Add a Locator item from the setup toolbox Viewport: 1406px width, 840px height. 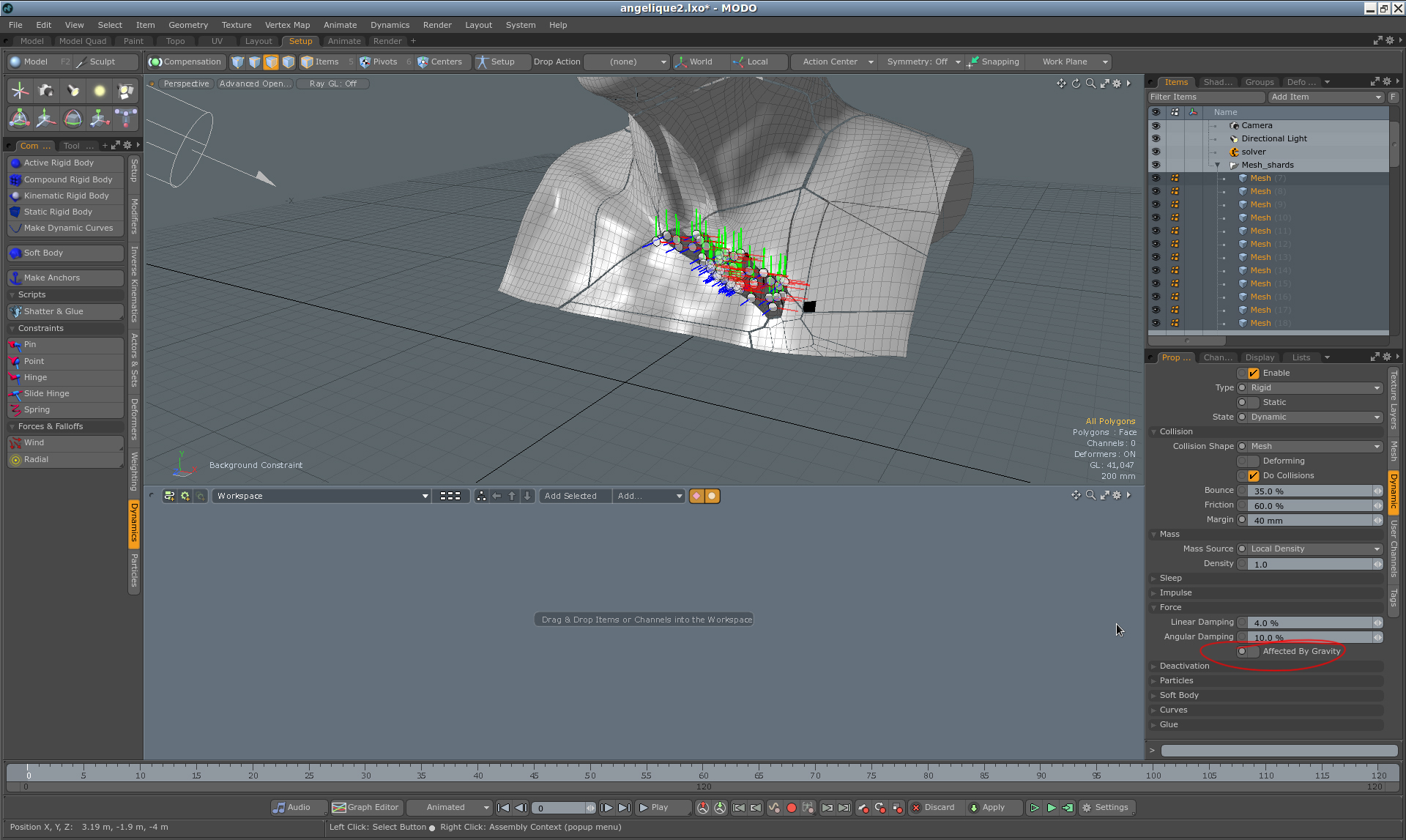20,91
